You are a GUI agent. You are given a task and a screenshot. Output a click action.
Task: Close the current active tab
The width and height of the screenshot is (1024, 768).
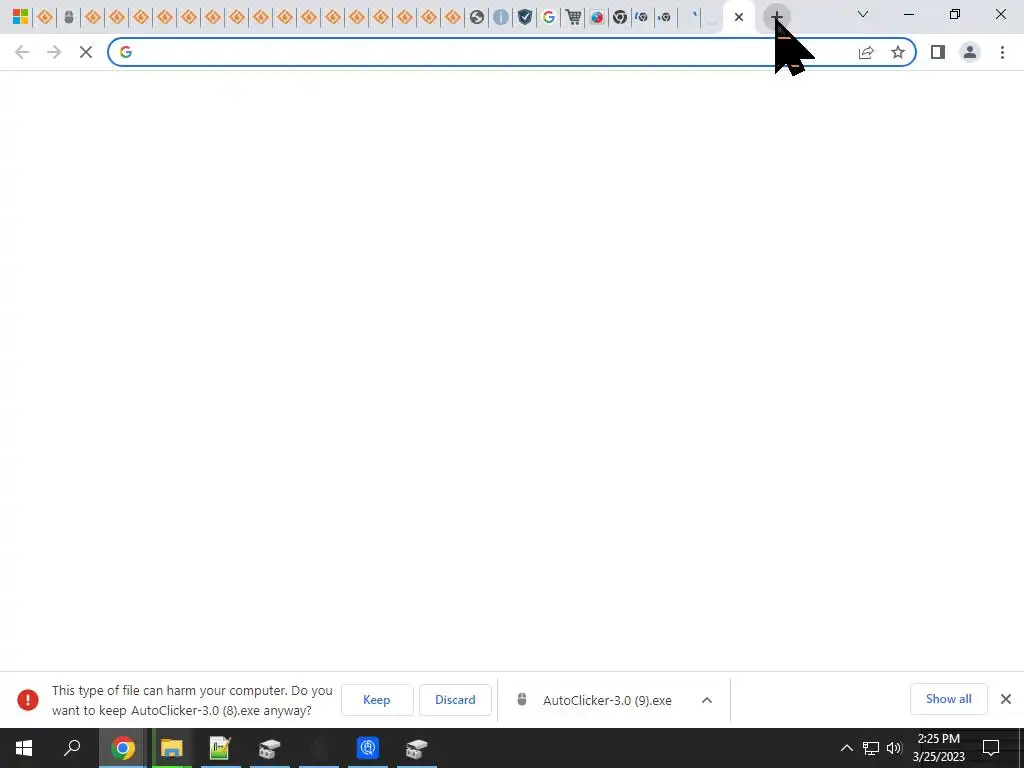[x=739, y=17]
